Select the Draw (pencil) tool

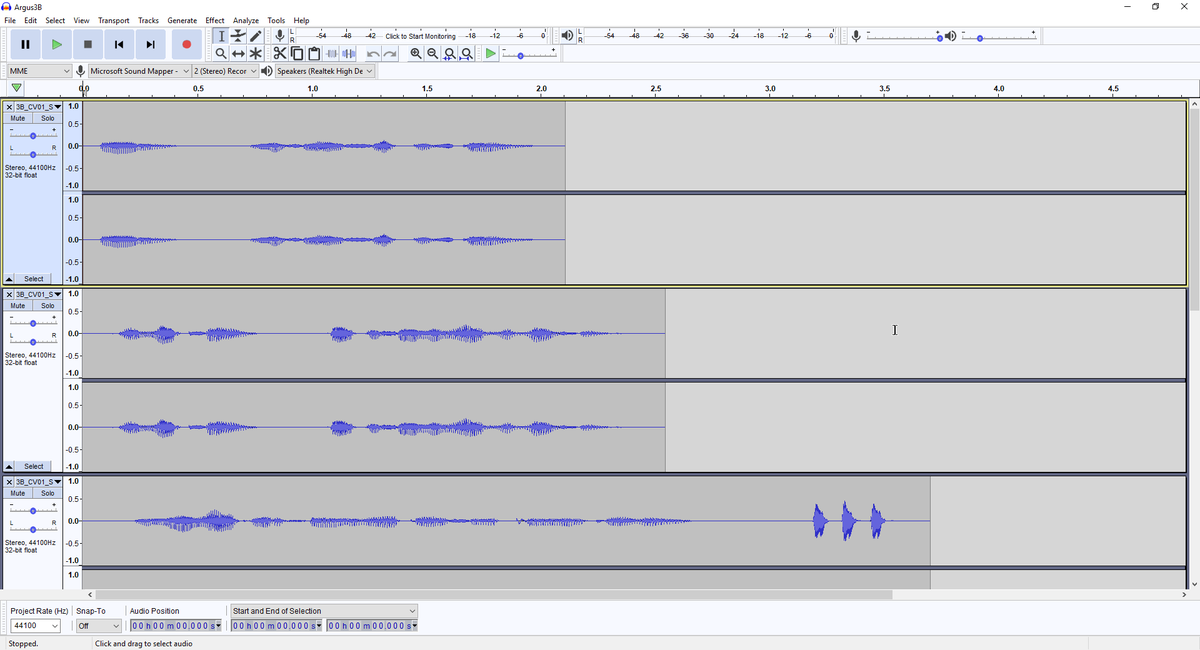(x=256, y=36)
